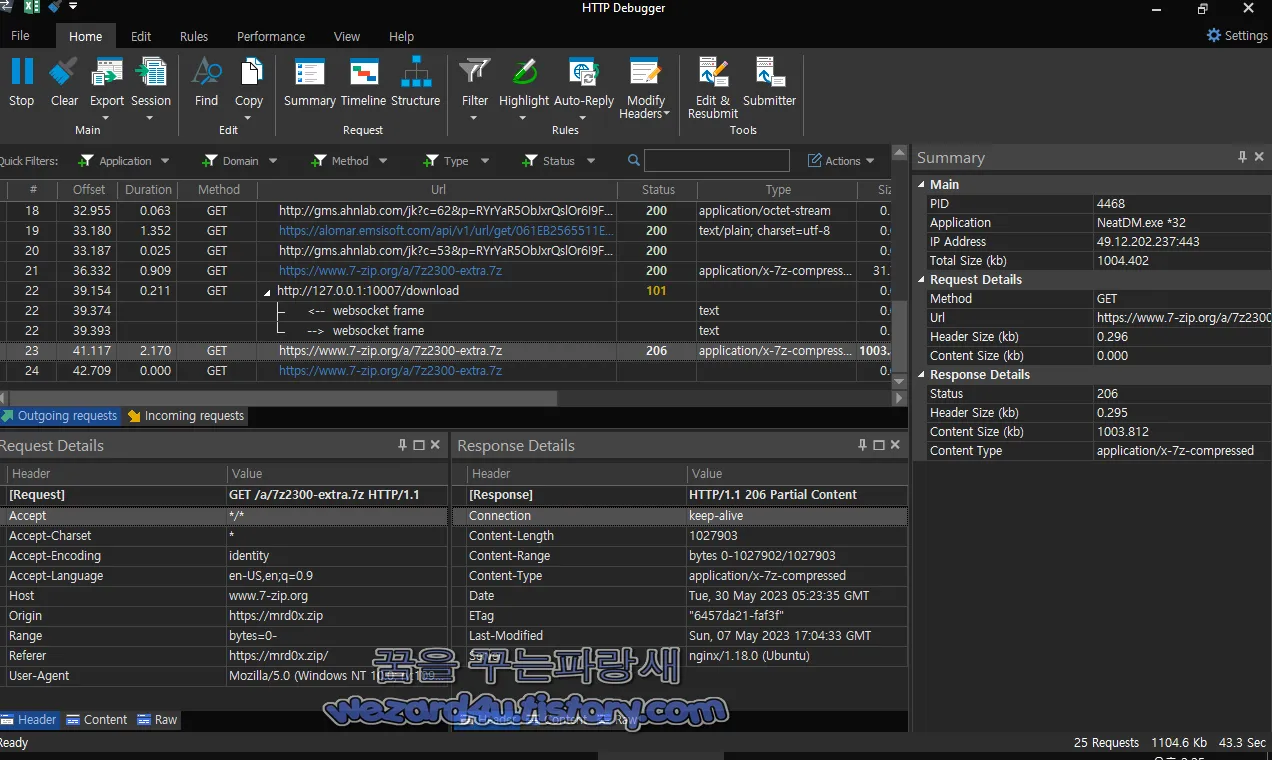Collapse the Main section in Summary

coord(922,185)
